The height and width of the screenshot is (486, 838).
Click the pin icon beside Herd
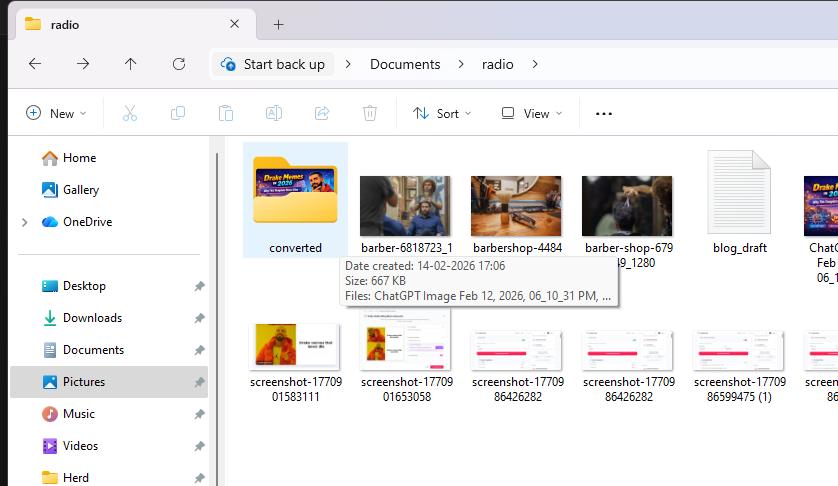click(x=199, y=478)
